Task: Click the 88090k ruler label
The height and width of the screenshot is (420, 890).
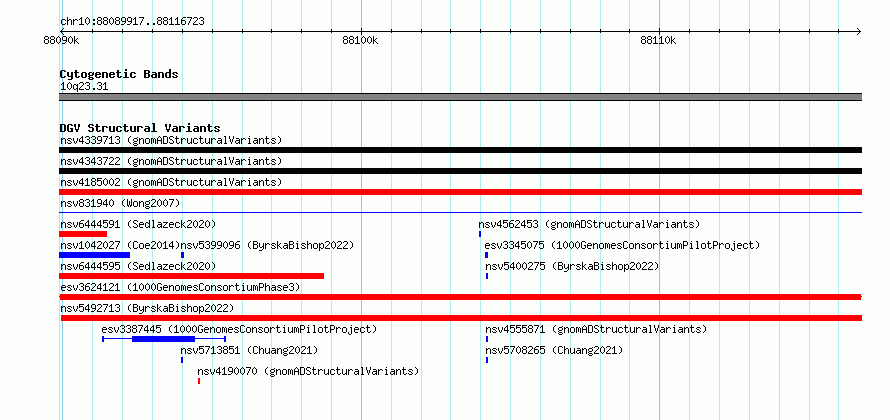Action: [60, 40]
